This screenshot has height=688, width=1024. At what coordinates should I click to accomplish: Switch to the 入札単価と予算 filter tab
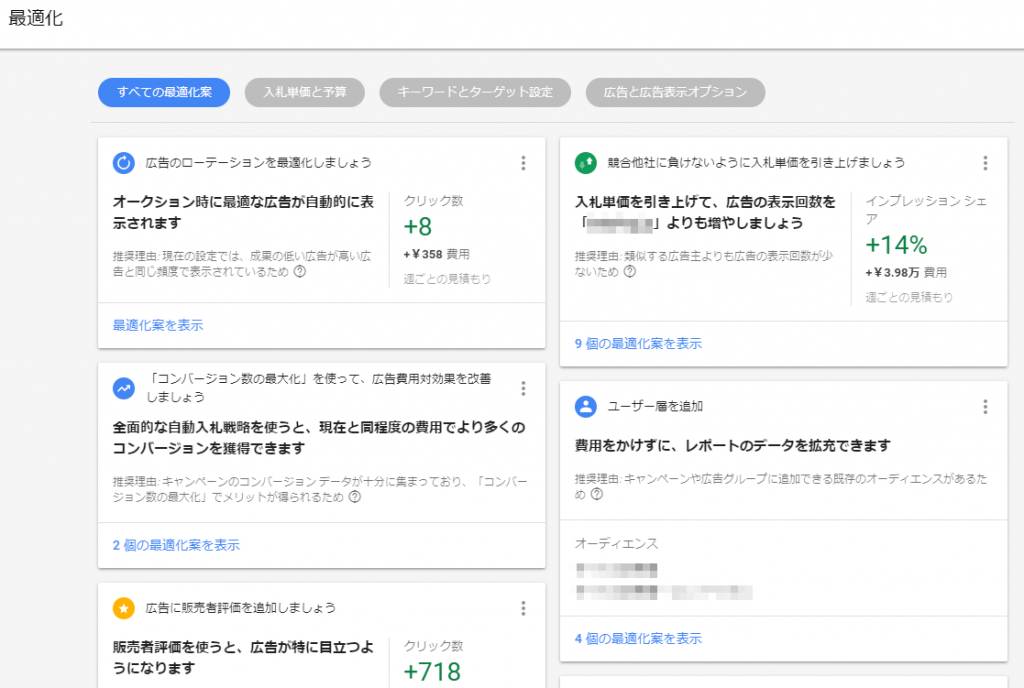304,92
